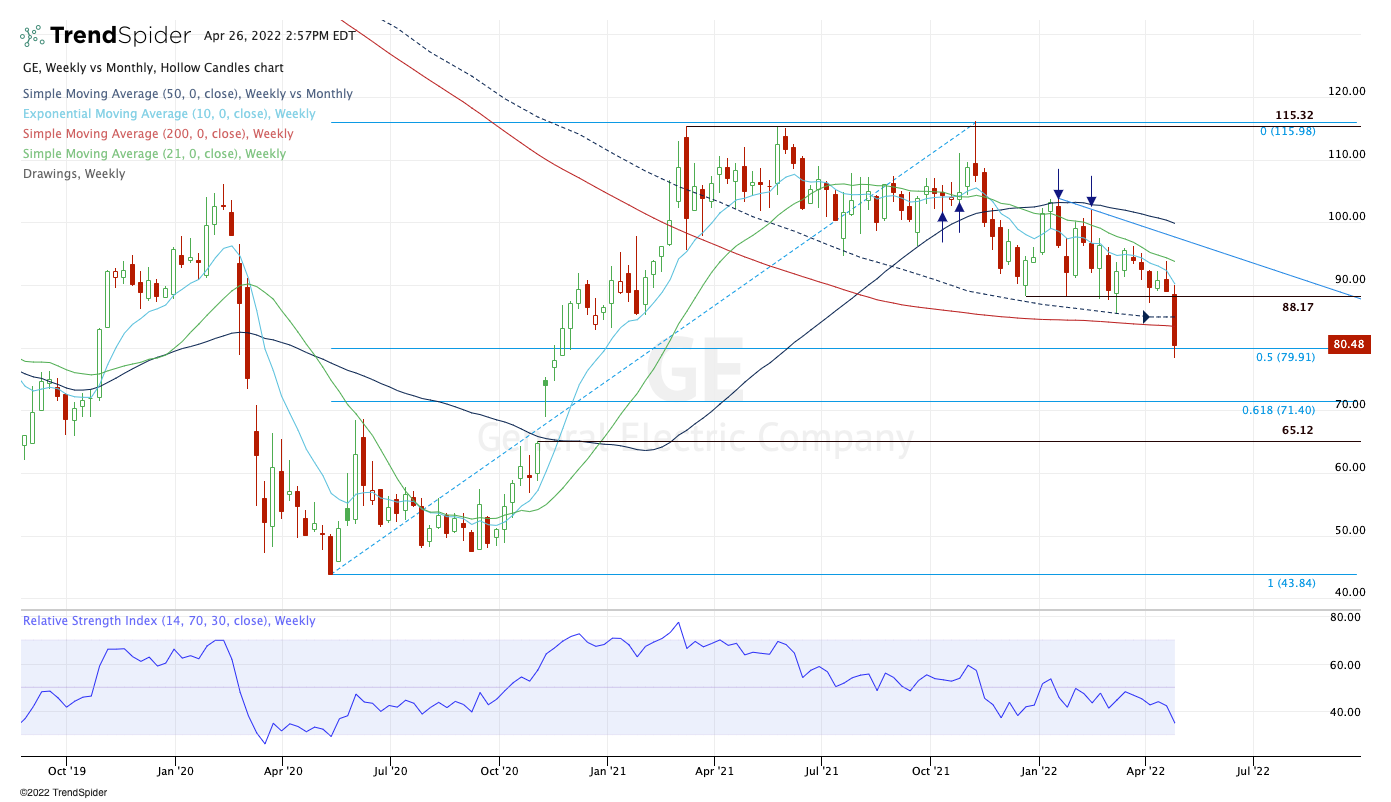Viewport: 1391px width, 802px height.
Task: Click the 70.00 price axis label
Action: coord(1349,405)
